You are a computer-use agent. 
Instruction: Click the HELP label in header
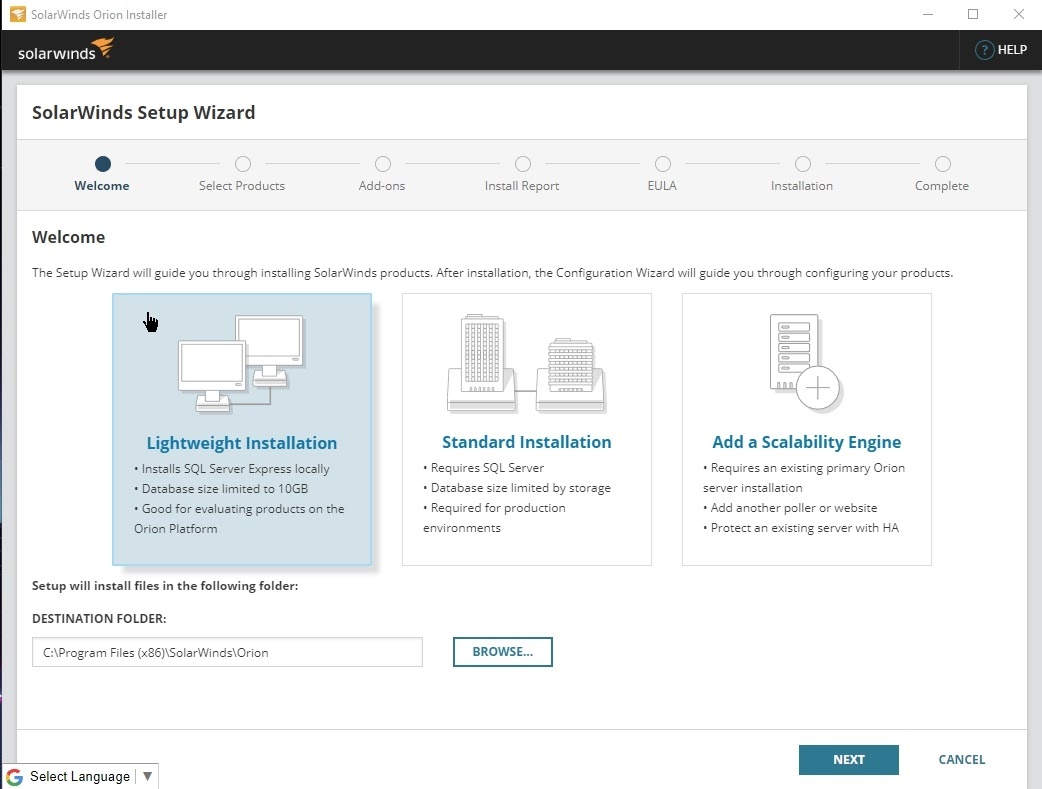tap(1012, 50)
